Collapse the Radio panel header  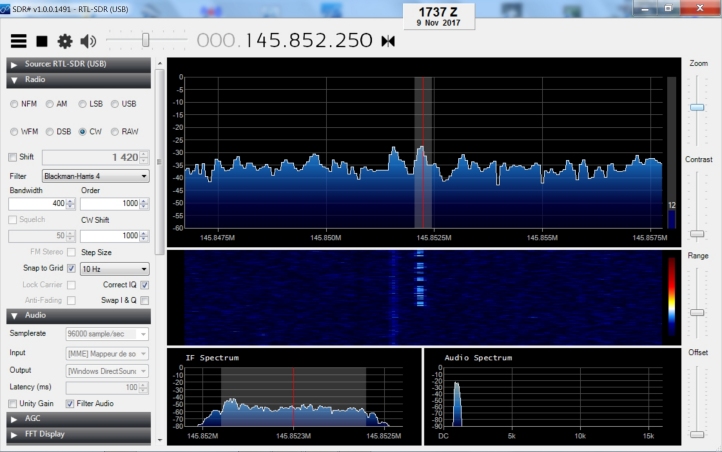(x=78, y=80)
